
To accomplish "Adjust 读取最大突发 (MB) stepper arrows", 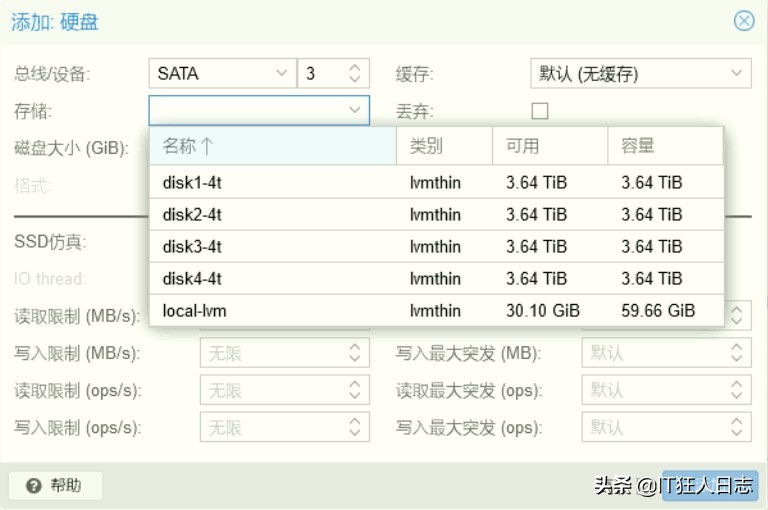I will click(737, 316).
